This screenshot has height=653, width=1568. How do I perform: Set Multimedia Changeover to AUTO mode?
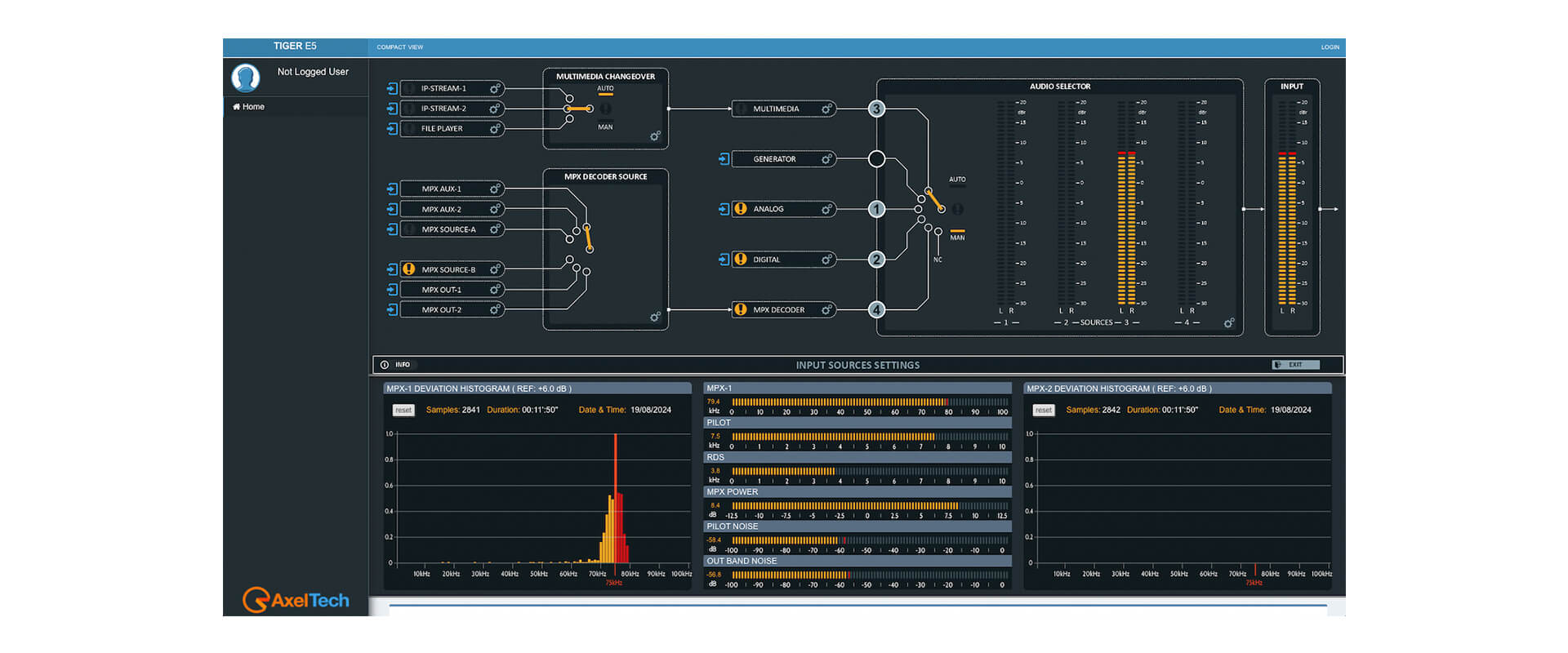(x=605, y=90)
